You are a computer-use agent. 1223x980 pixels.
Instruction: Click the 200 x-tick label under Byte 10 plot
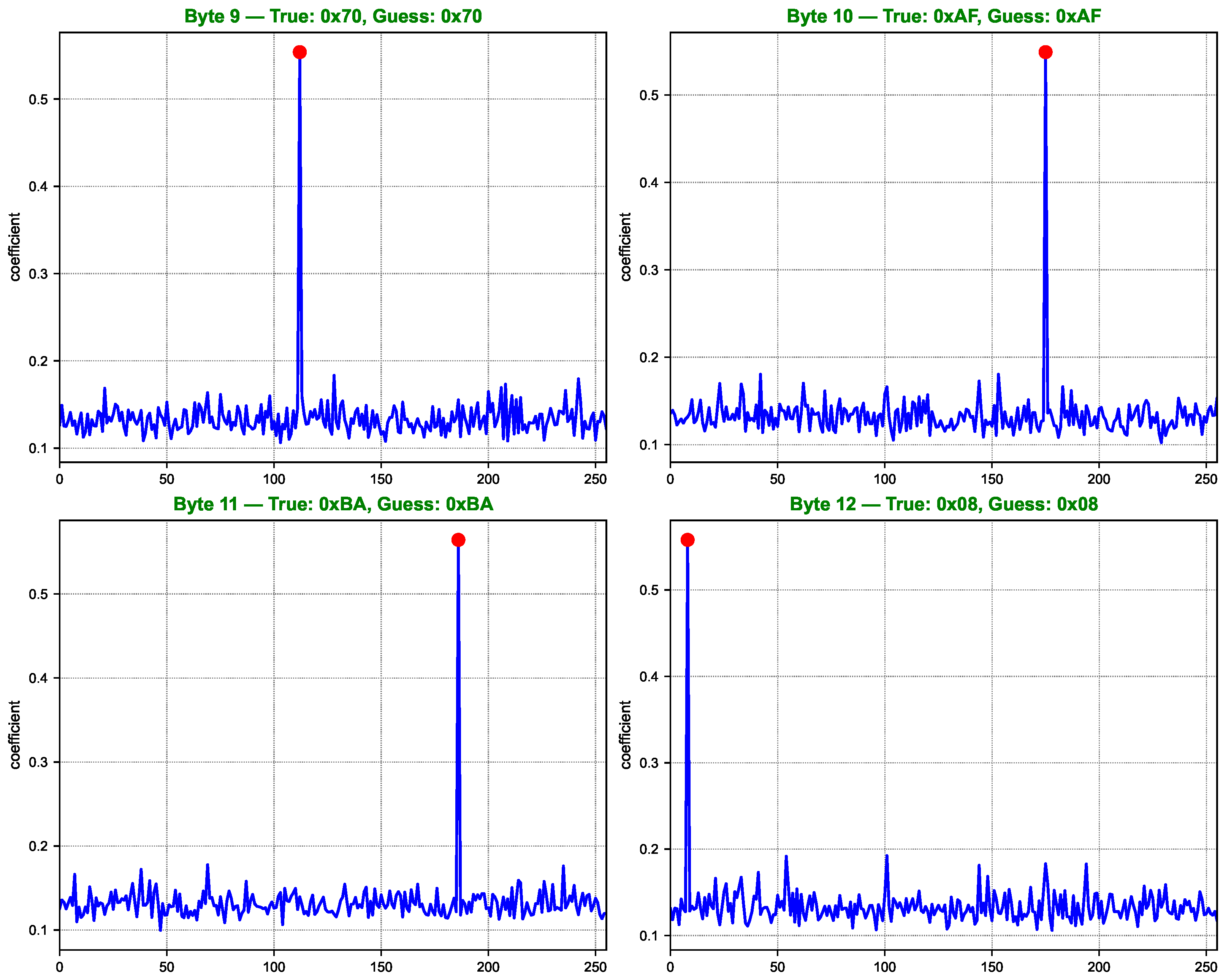click(1099, 479)
